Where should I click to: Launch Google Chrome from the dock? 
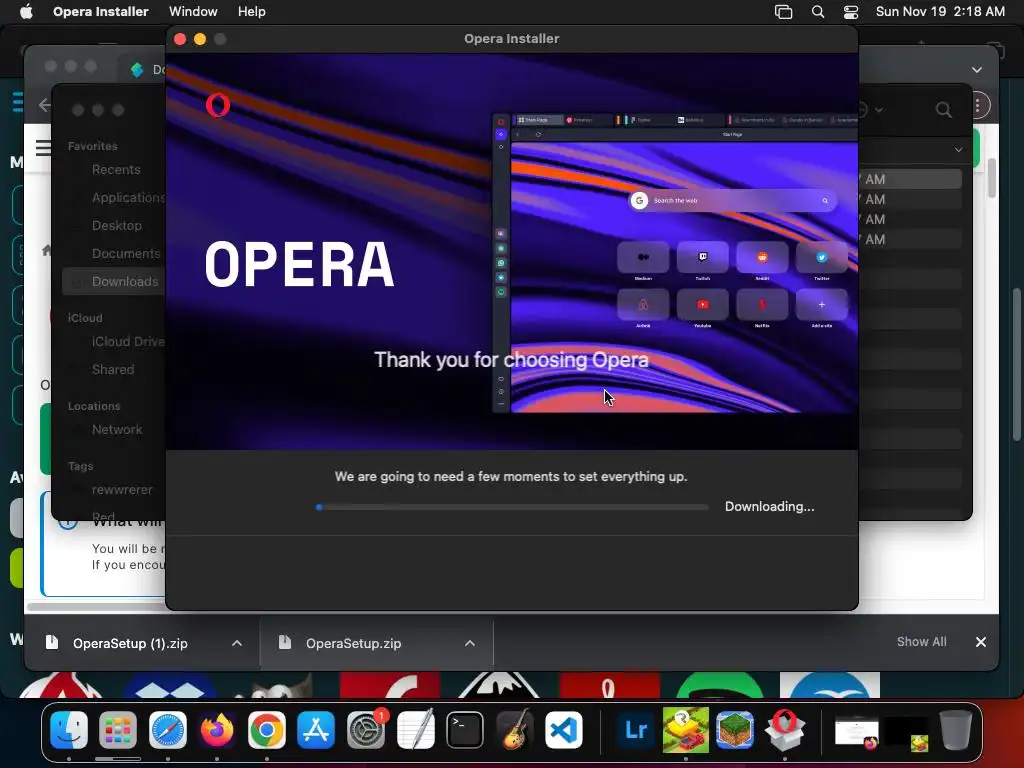coord(266,729)
